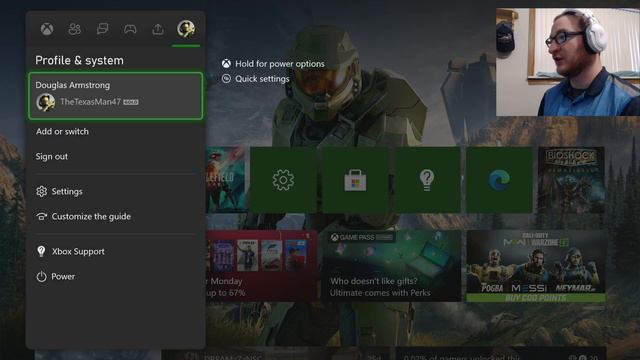This screenshot has height=360, width=640.
Task: Click the TheTexasMan47 gamerpic avatar
Action: click(45, 102)
